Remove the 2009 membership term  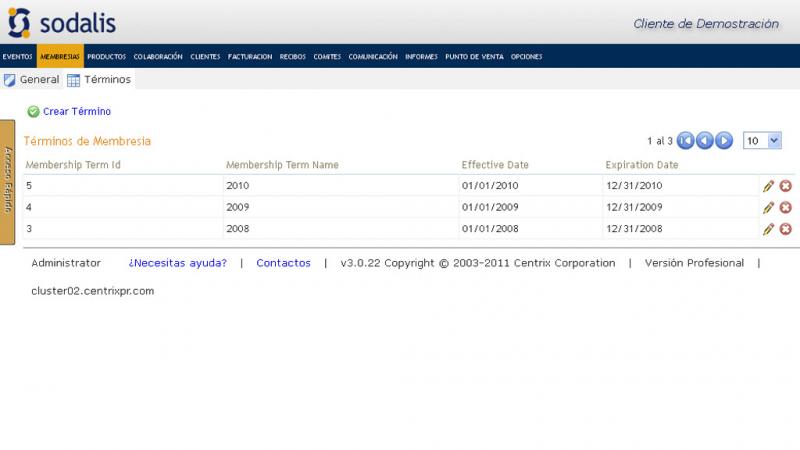[x=785, y=208]
